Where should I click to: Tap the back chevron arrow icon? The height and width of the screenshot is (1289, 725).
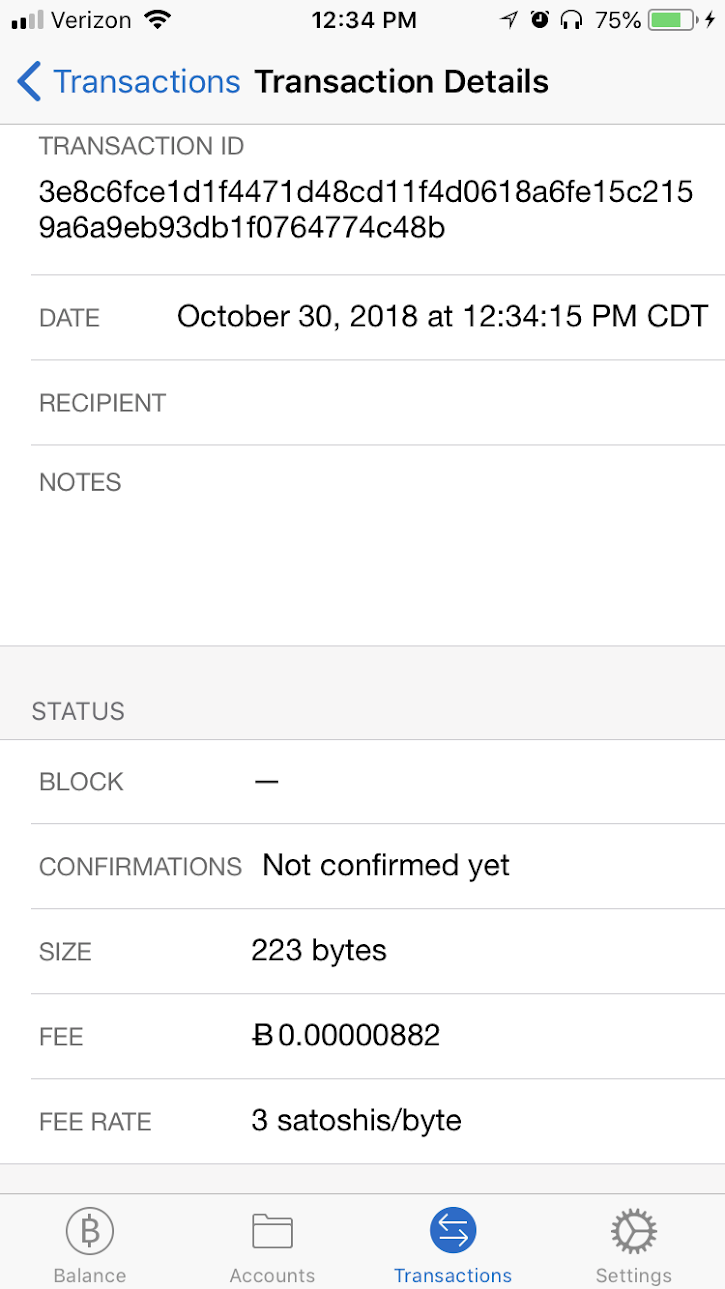coord(29,81)
